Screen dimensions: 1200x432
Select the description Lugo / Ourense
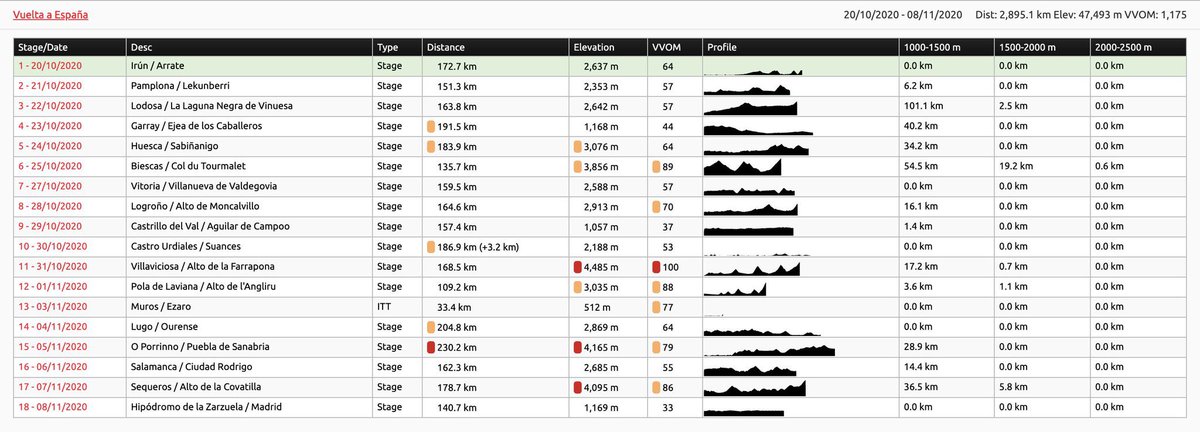pyautogui.click(x=162, y=328)
